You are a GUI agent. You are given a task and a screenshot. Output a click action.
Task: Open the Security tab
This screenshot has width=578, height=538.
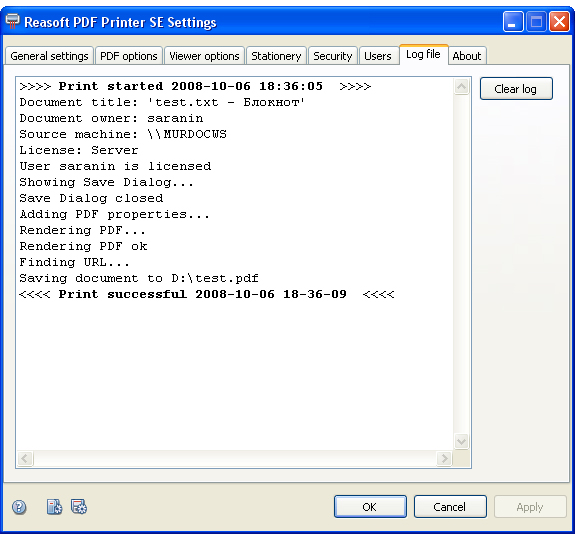(x=332, y=56)
